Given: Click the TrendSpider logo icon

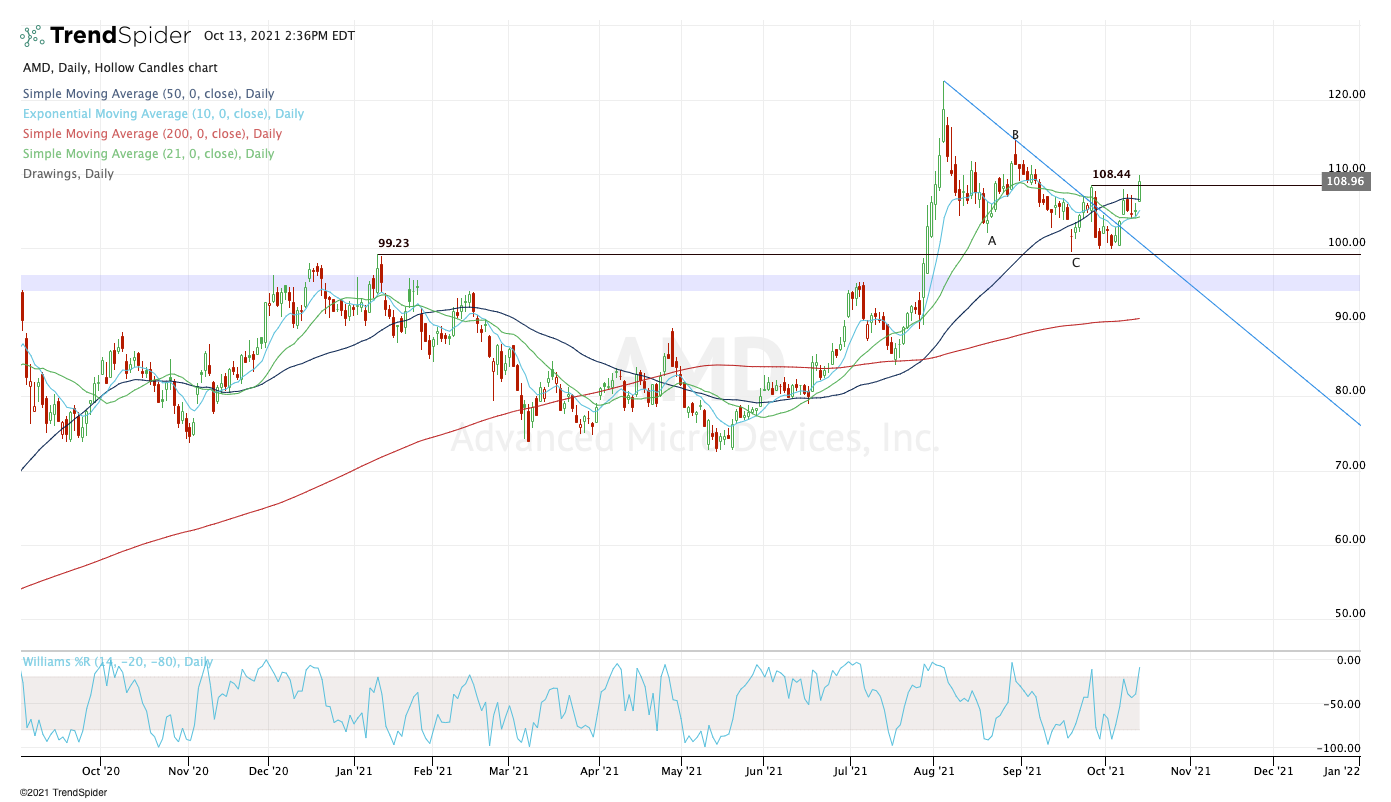Looking at the screenshot, I should pos(32,36).
